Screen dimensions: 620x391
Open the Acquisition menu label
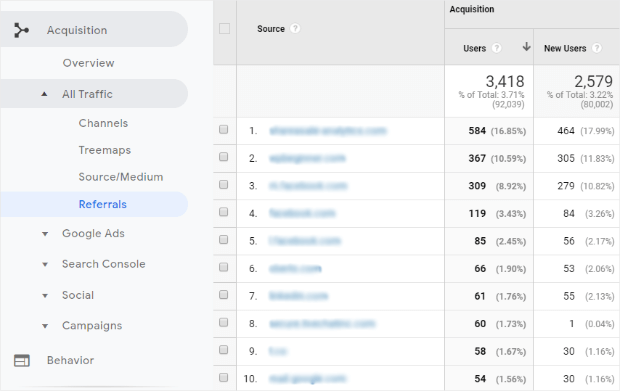(x=77, y=30)
